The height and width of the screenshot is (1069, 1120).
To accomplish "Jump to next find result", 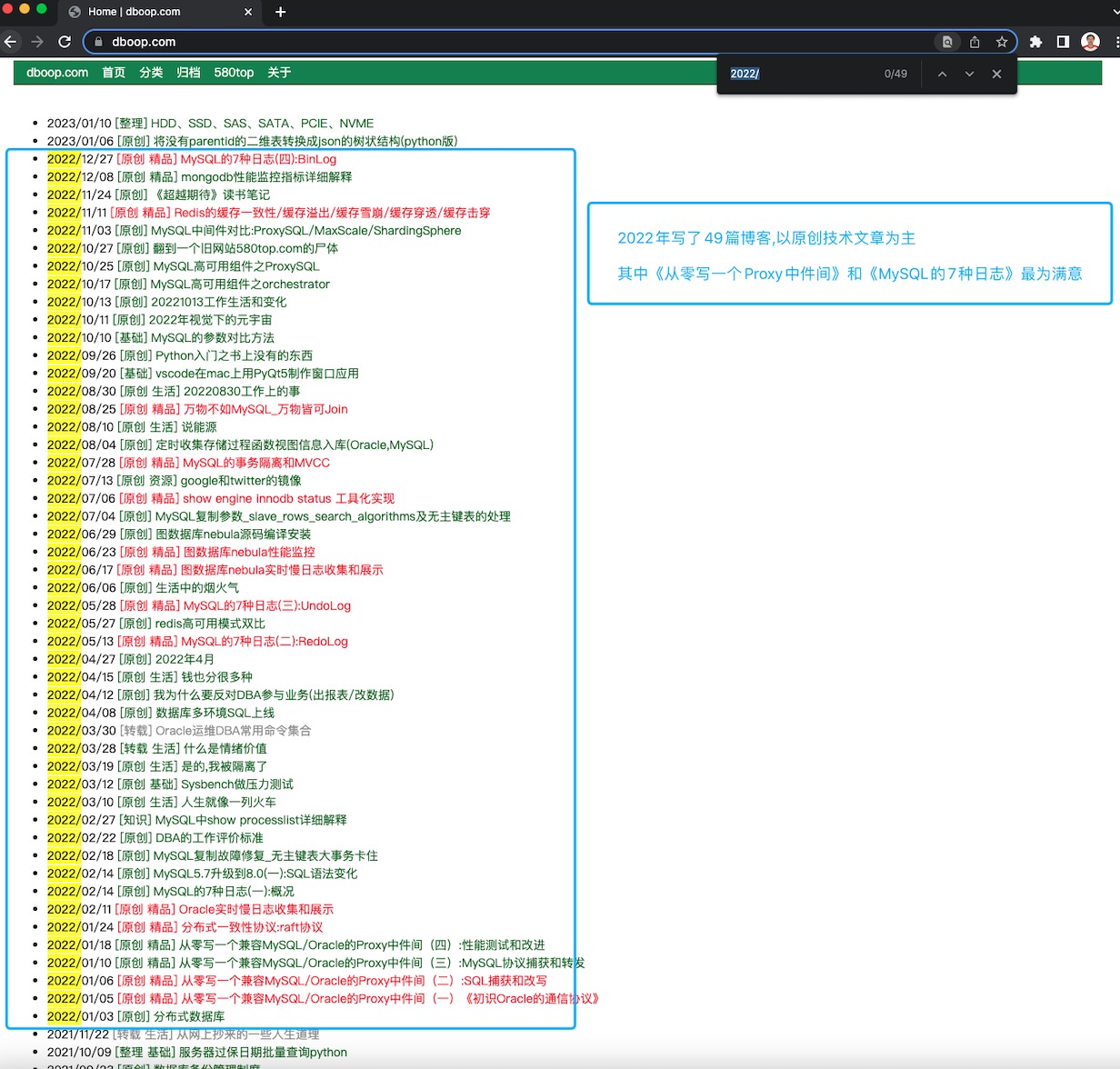I will pyautogui.click(x=969, y=74).
